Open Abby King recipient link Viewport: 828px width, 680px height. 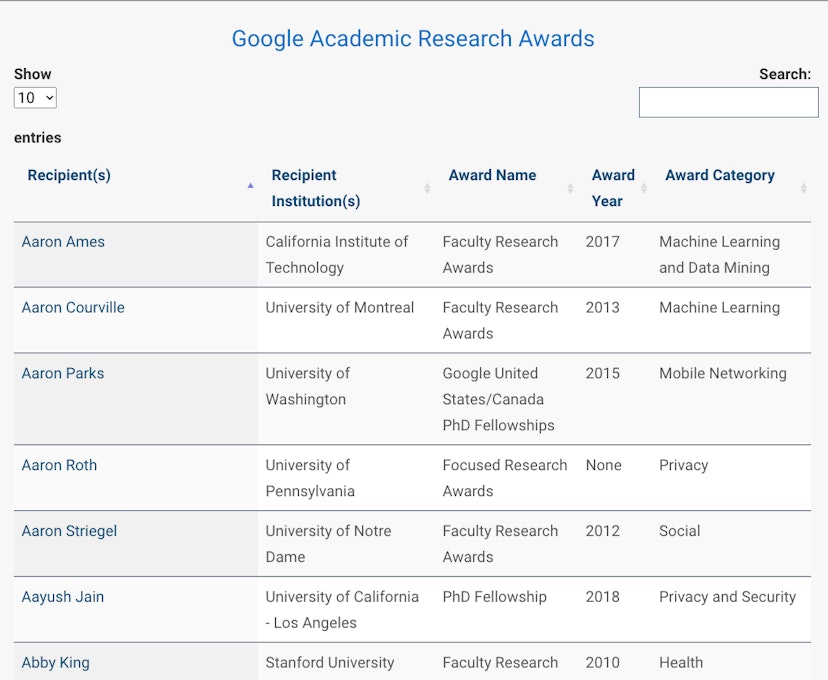click(x=55, y=663)
